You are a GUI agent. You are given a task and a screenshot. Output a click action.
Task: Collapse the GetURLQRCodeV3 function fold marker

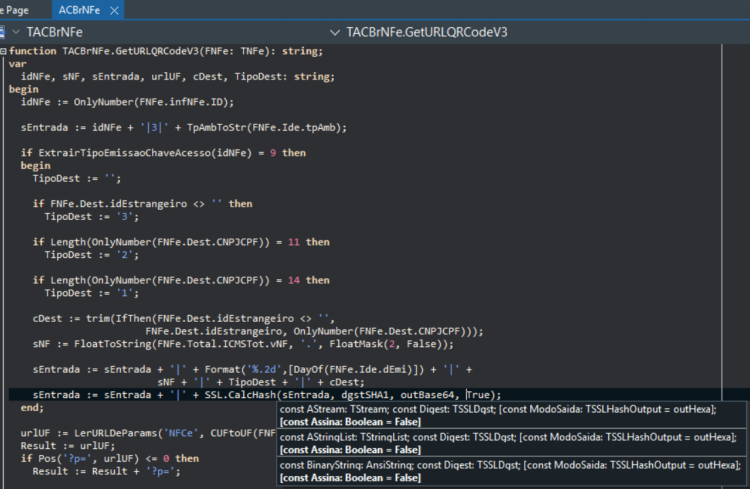3,51
